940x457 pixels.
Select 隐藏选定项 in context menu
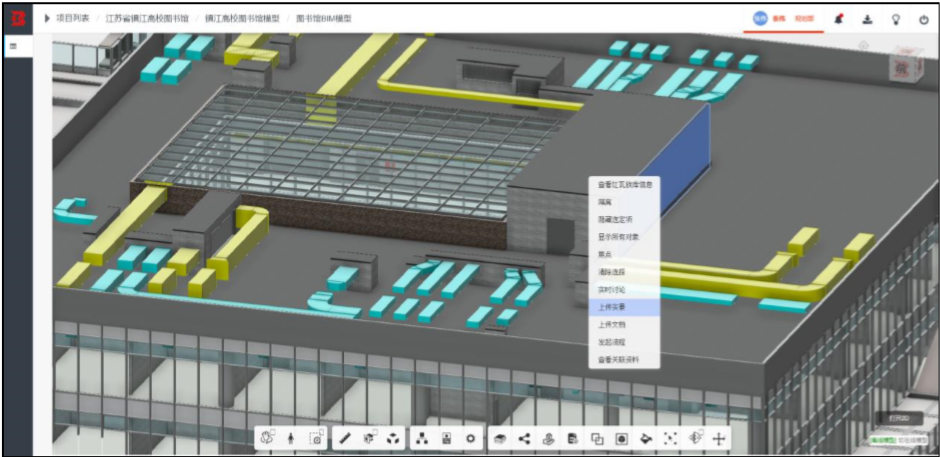[x=624, y=220]
